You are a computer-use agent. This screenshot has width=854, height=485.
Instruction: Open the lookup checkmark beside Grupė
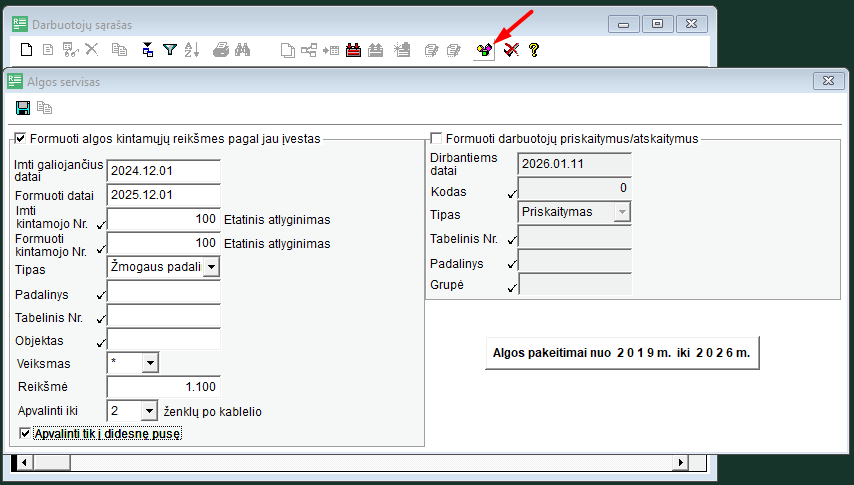[x=512, y=288]
